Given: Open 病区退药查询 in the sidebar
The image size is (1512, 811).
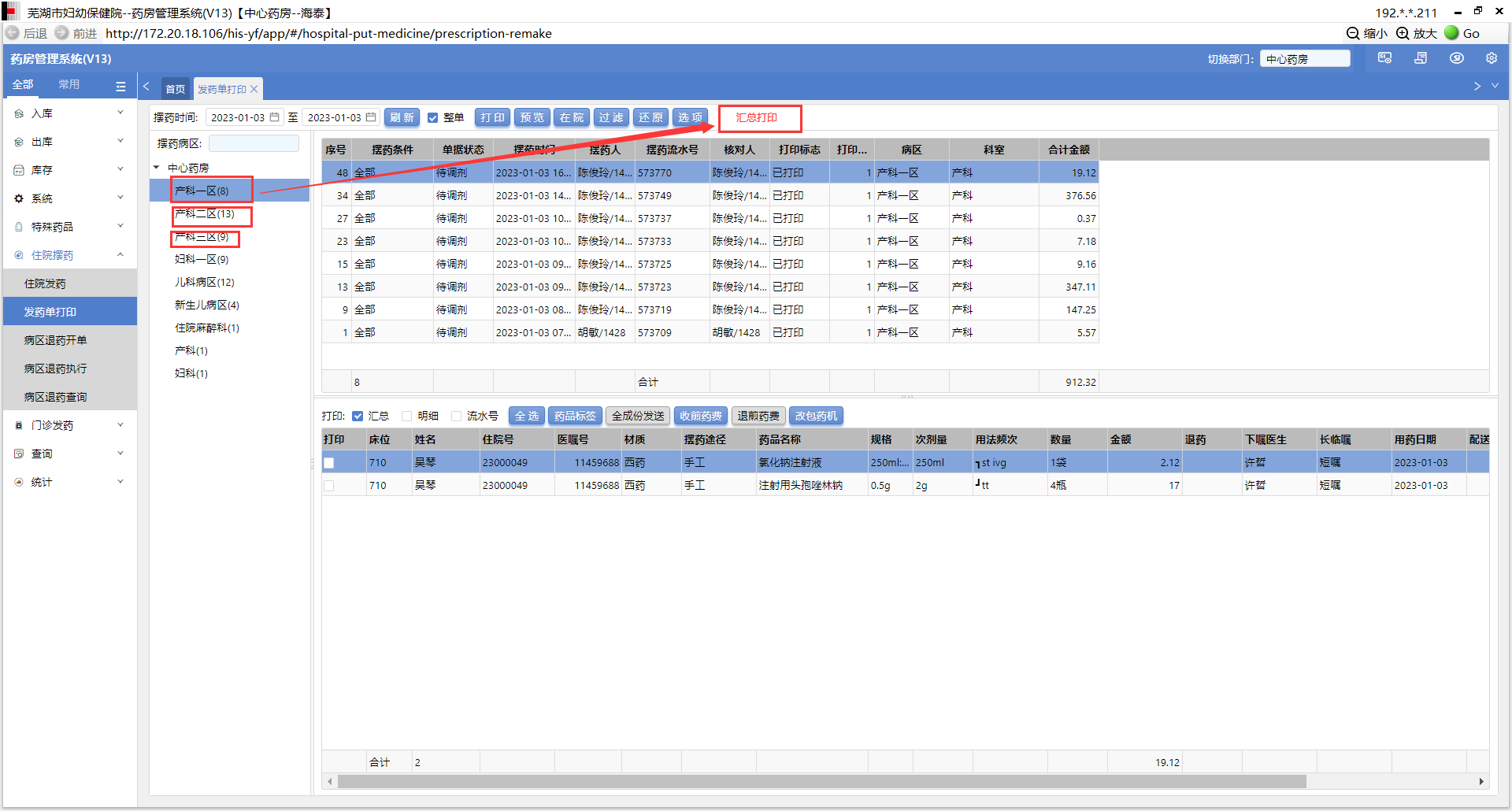Looking at the screenshot, I should click(70, 397).
